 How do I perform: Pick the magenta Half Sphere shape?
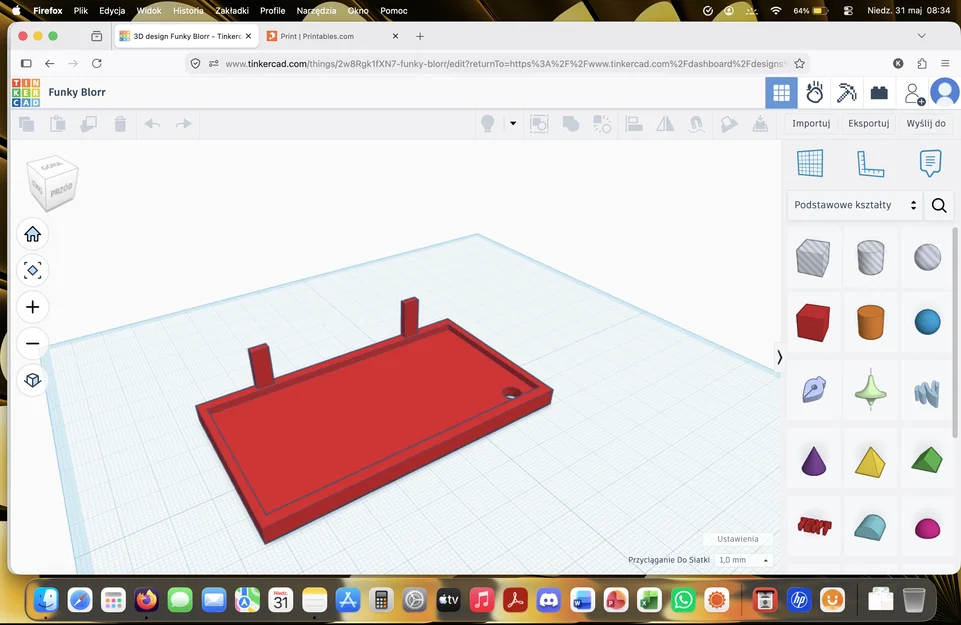point(927,528)
